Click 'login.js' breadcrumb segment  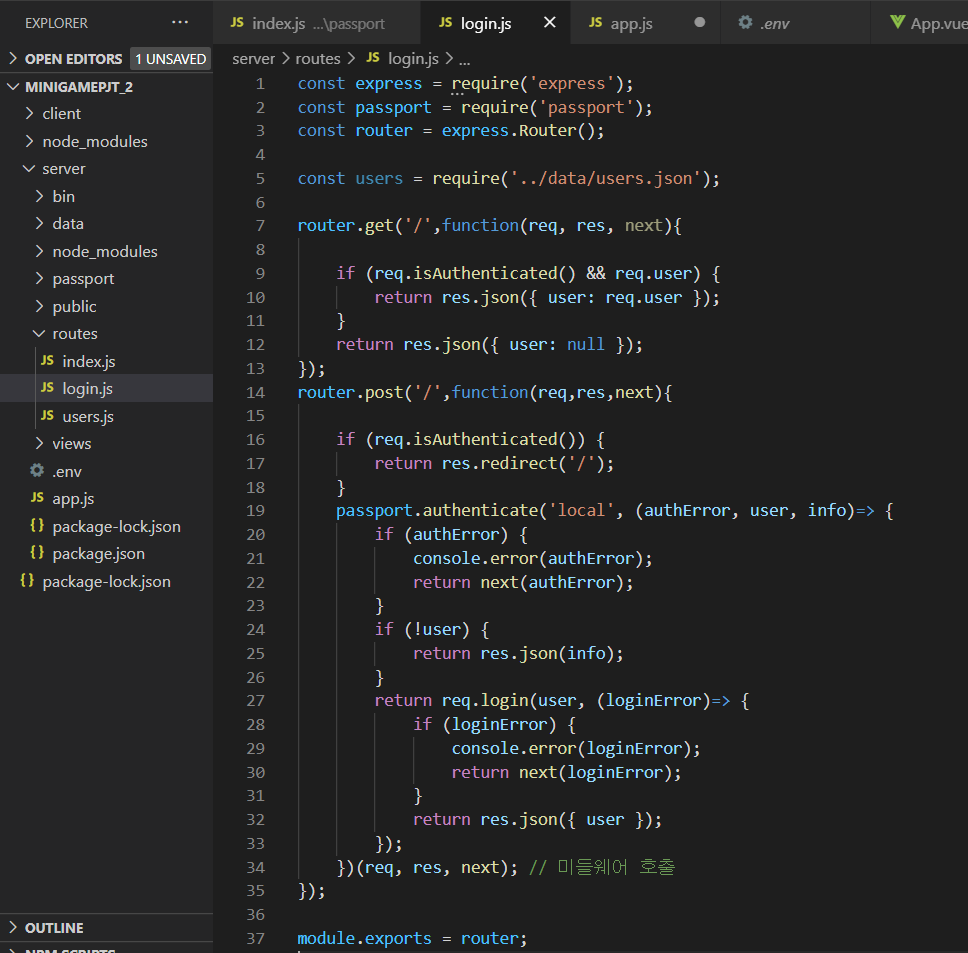[413, 59]
